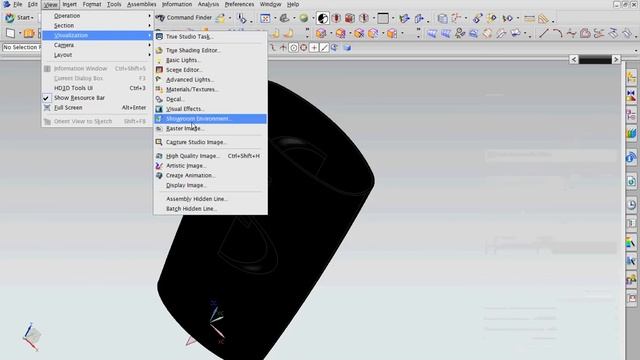
Task: Click Capture Studio Image entry
Action: tap(210, 142)
